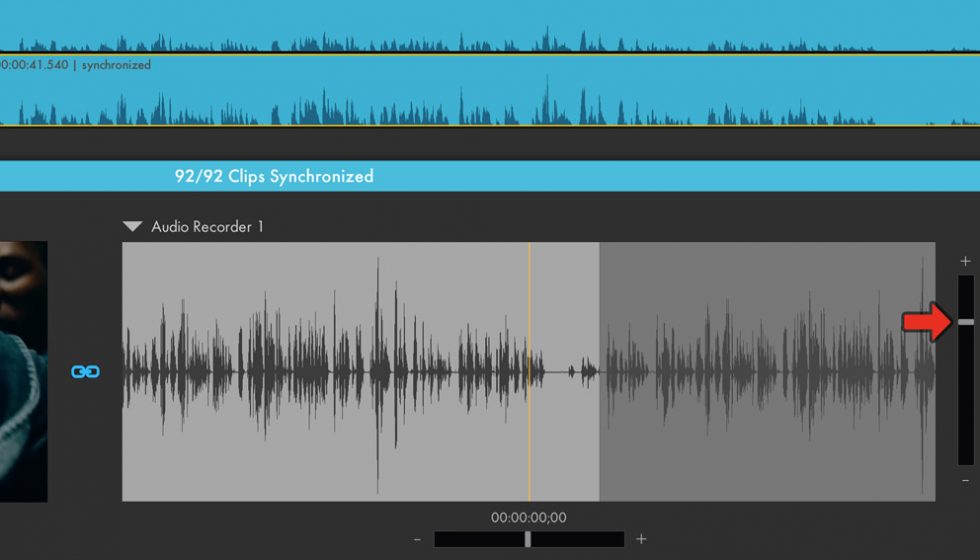980x560 pixels.
Task: Click the horizontal slider track left of its handle
Action: (478, 540)
